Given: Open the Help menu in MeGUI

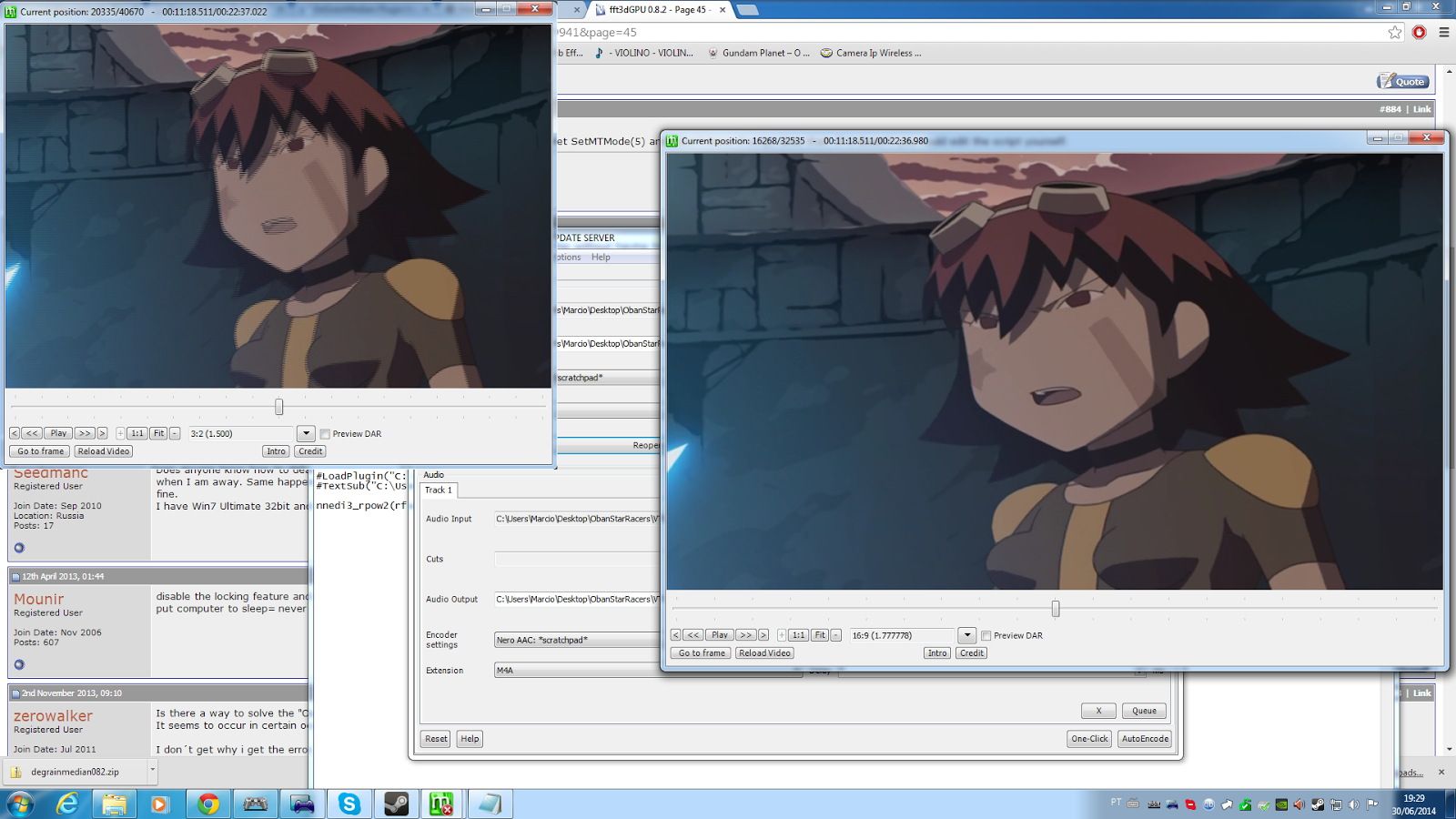Looking at the screenshot, I should [x=601, y=258].
